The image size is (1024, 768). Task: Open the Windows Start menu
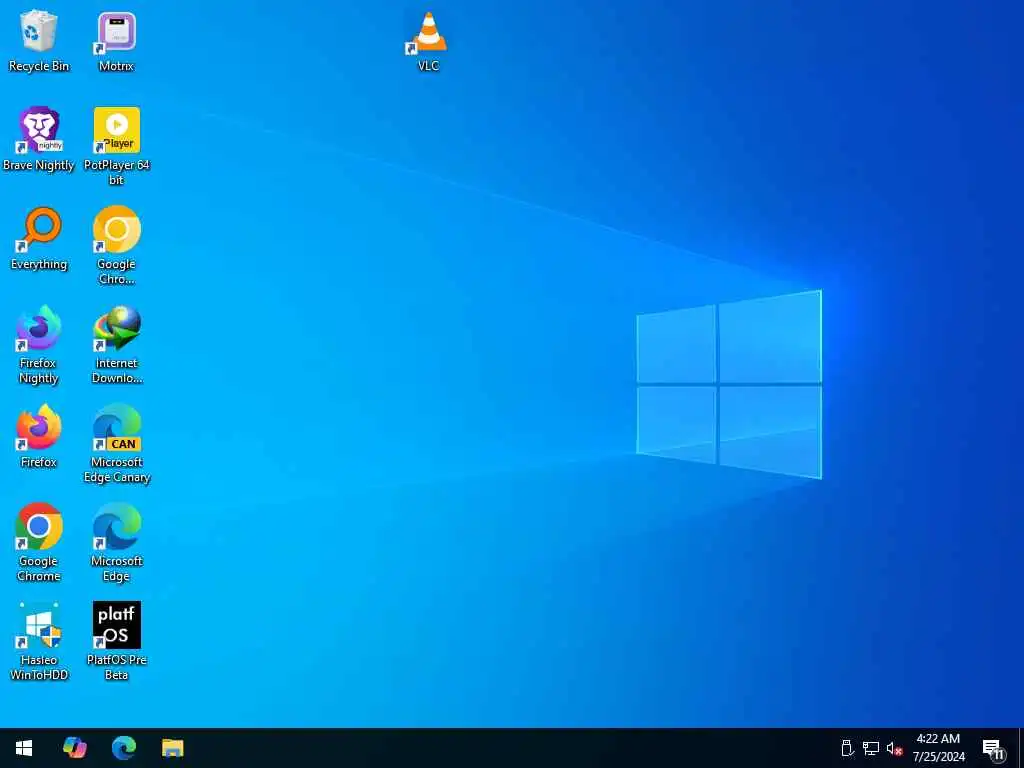click(x=24, y=748)
